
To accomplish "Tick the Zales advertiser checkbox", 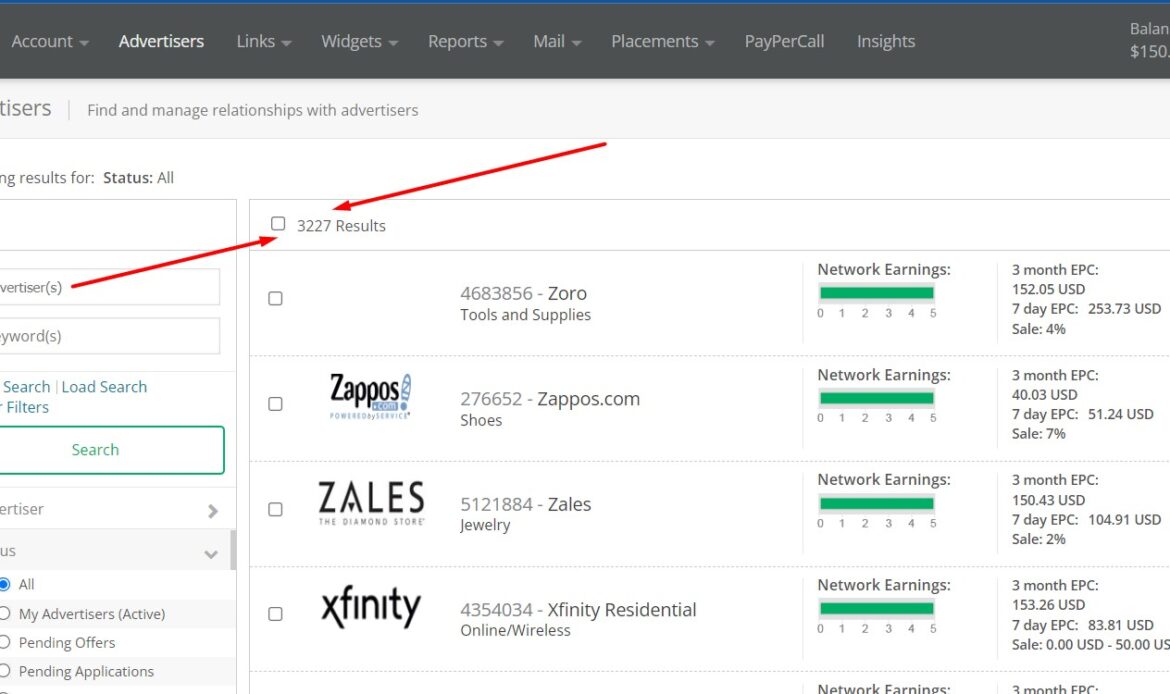I will point(275,509).
